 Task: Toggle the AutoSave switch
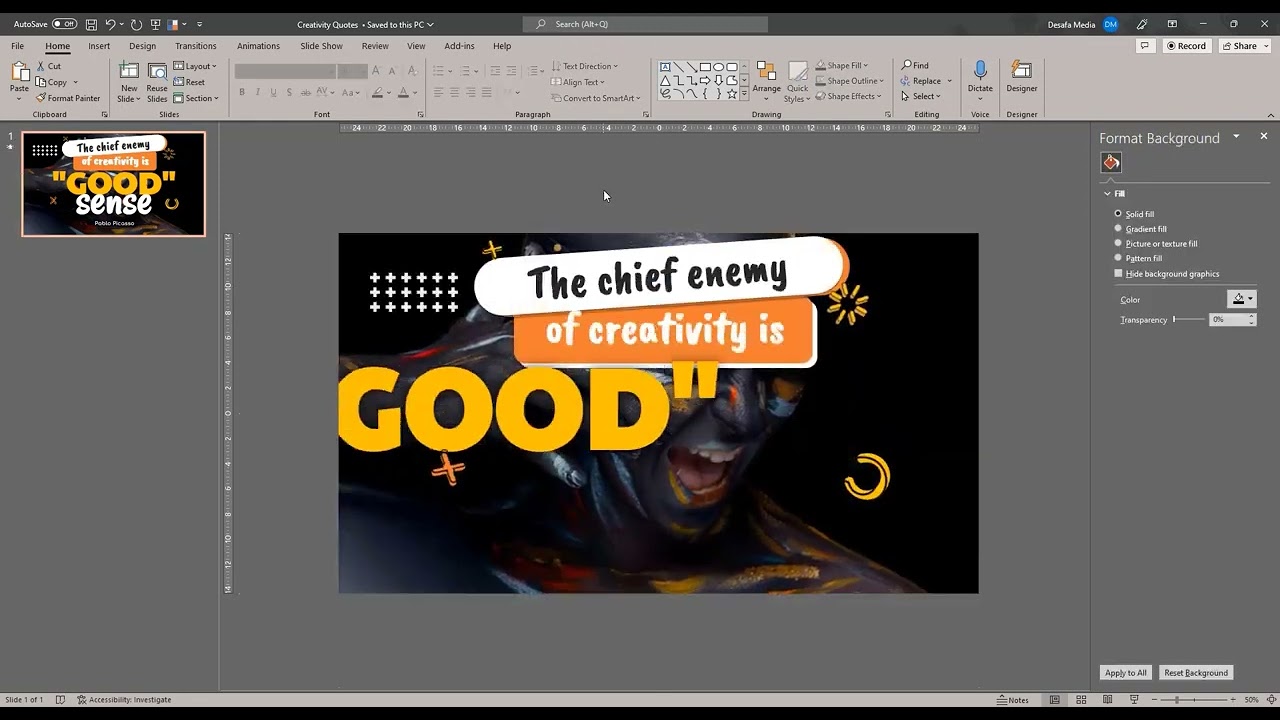[64, 24]
